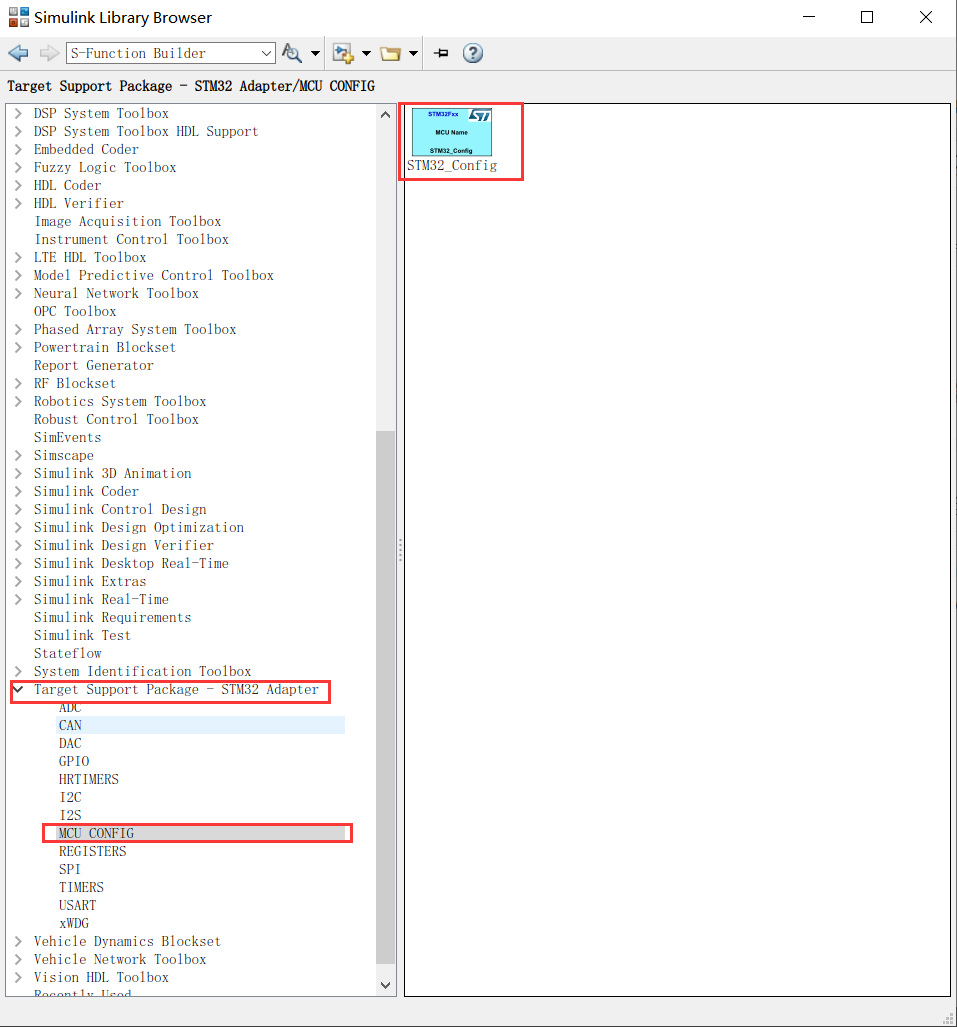Expand the Embedded Coder tree node
This screenshot has width=957, height=1027.
pyautogui.click(x=18, y=149)
